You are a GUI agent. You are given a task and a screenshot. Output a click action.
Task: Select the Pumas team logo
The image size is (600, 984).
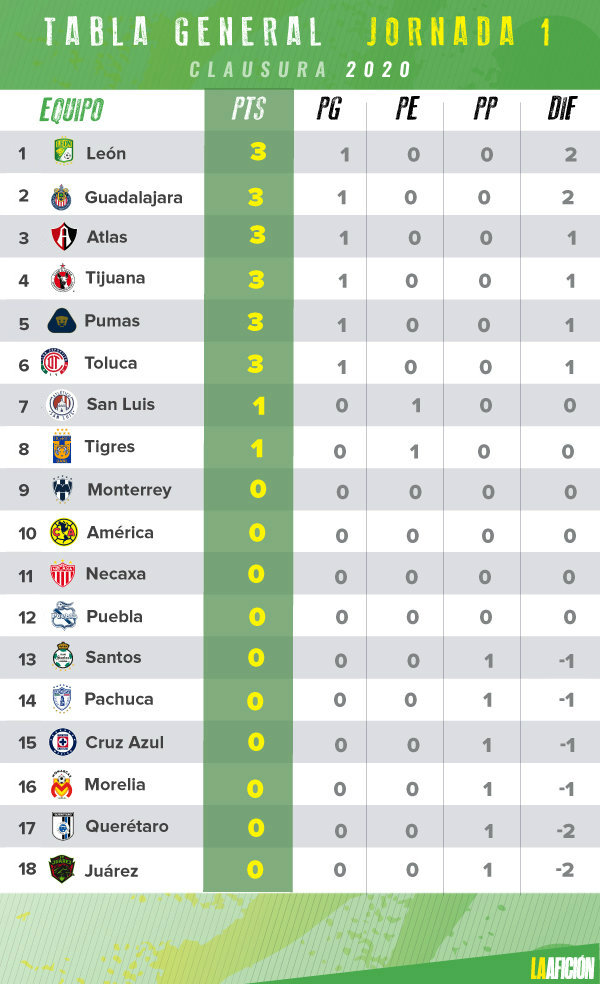point(62,321)
